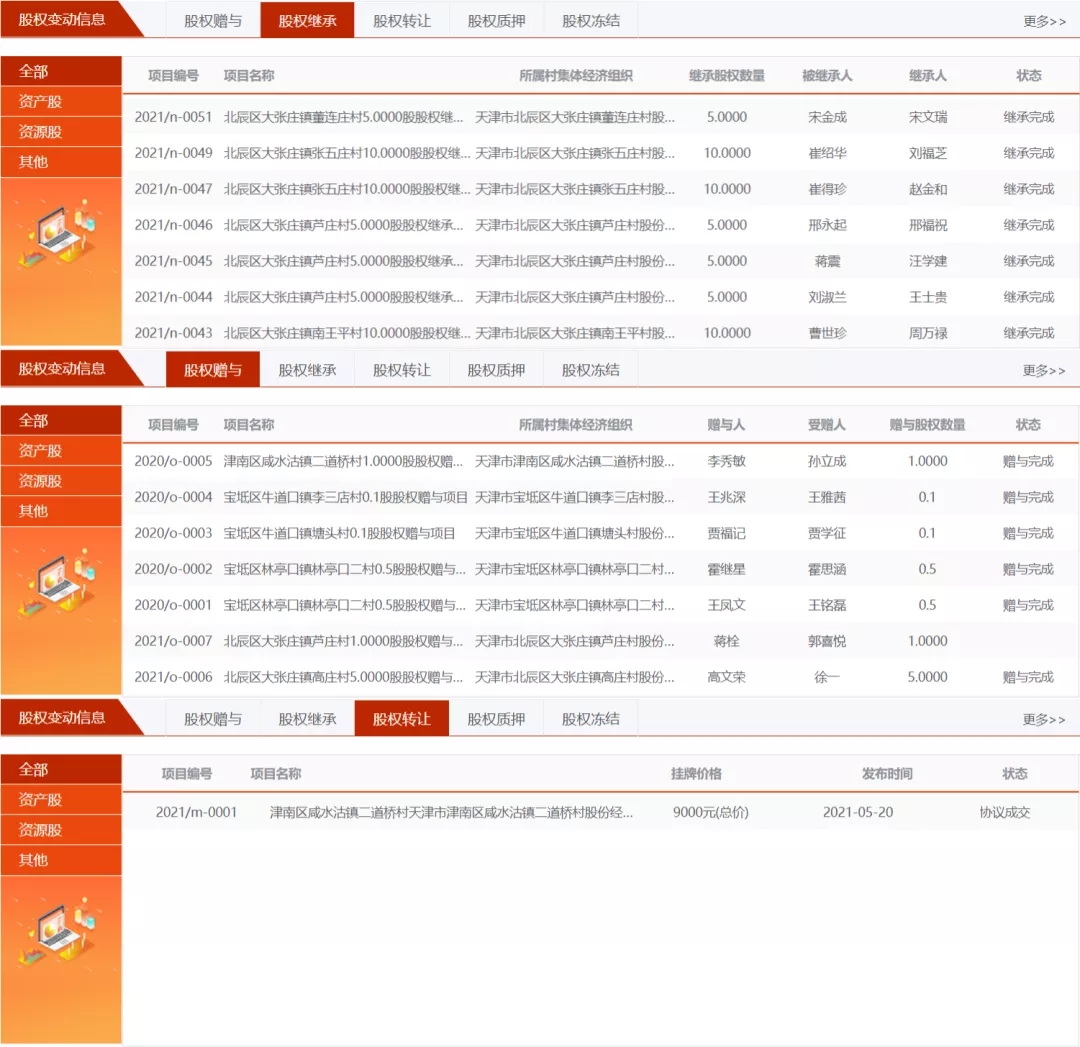Viewport: 1080px width, 1047px height.
Task: Click the 发布时间 column header
Action: coord(887,774)
